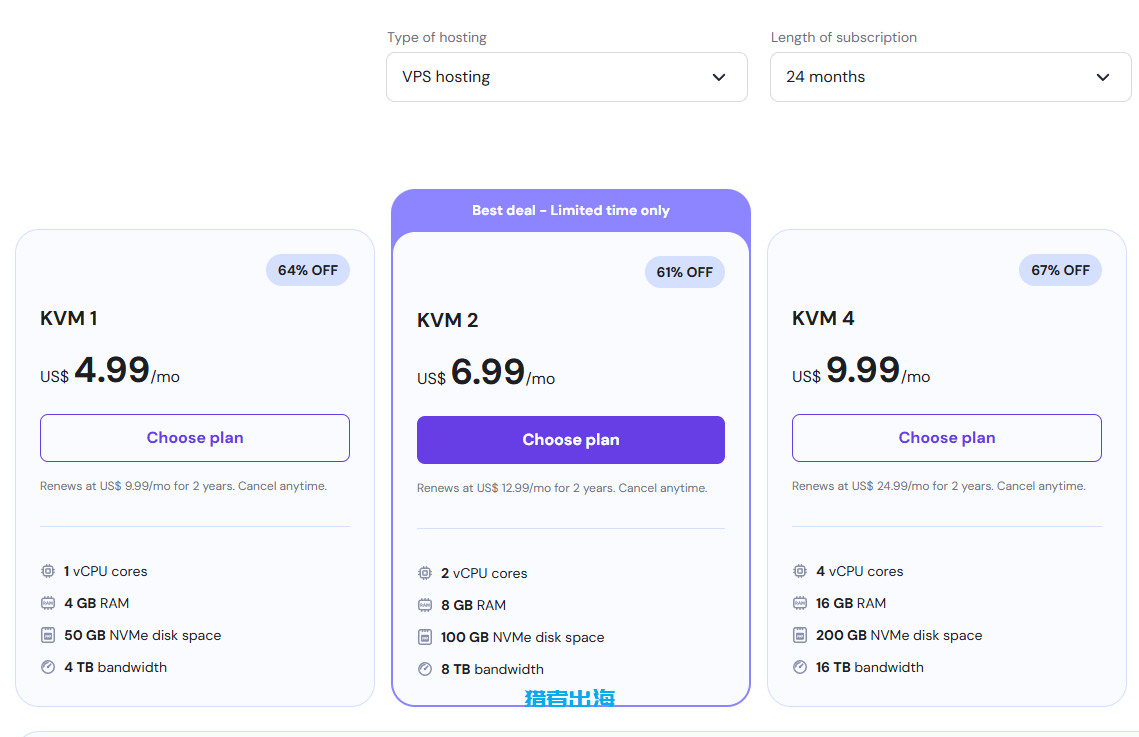
Task: Click the NVMe disk icon in KVM 1
Action: (x=48, y=635)
